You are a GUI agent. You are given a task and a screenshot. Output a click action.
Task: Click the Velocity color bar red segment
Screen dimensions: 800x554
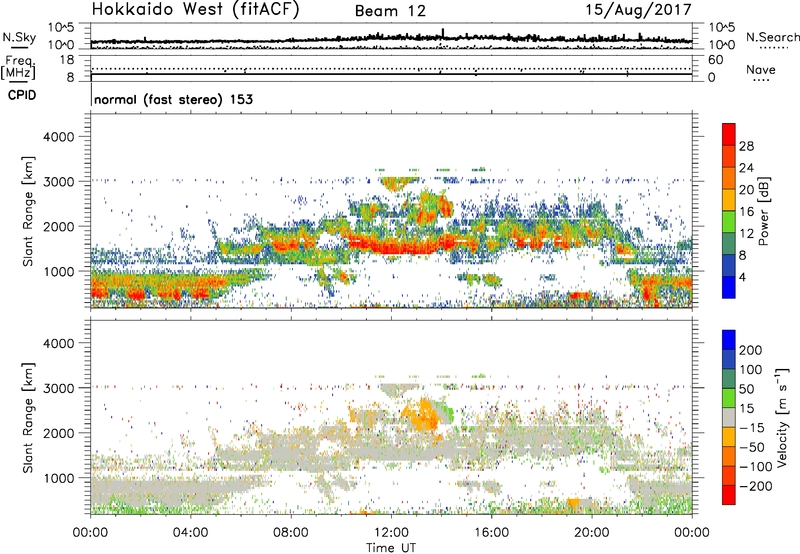pos(729,495)
